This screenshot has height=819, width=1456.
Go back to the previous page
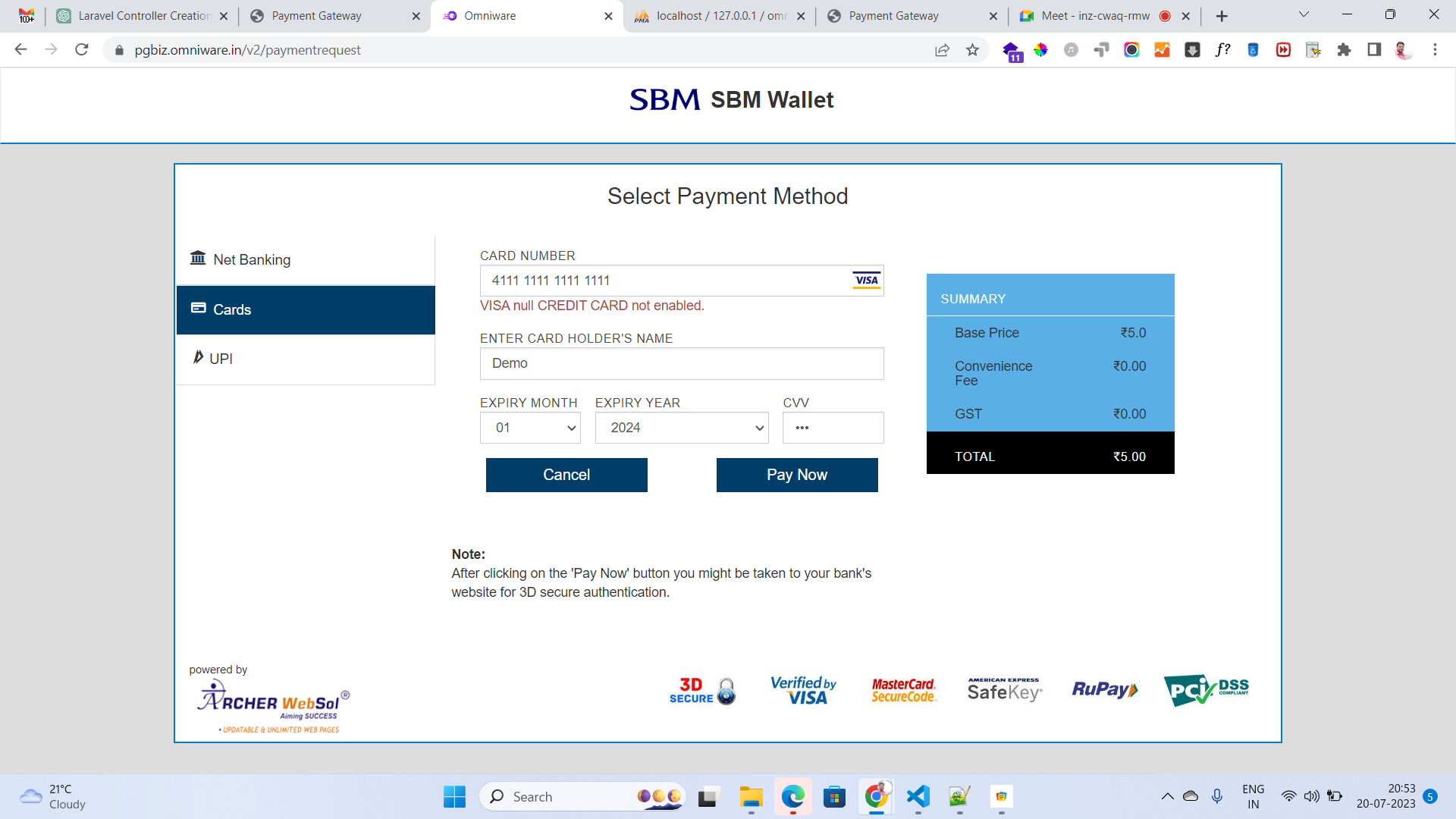pyautogui.click(x=20, y=50)
